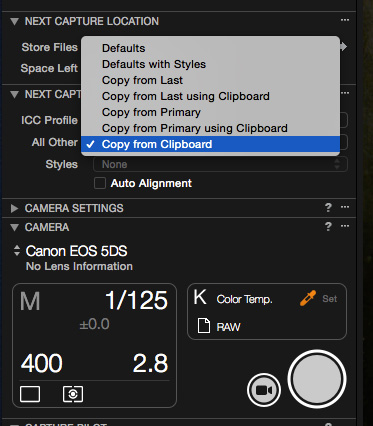Switch camera using Canon EOS 5DS selector arrows
The image size is (373, 426).
click(17, 250)
